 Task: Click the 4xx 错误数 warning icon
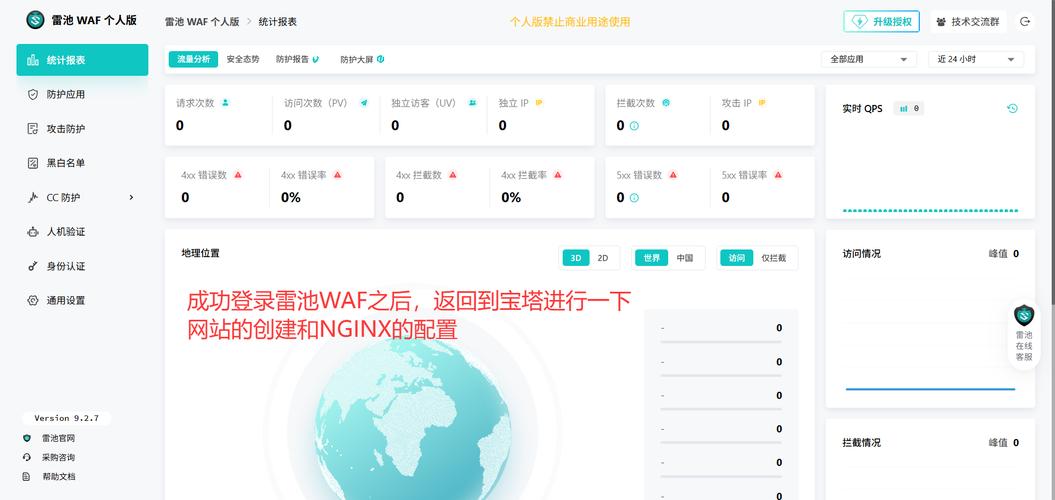(x=238, y=175)
